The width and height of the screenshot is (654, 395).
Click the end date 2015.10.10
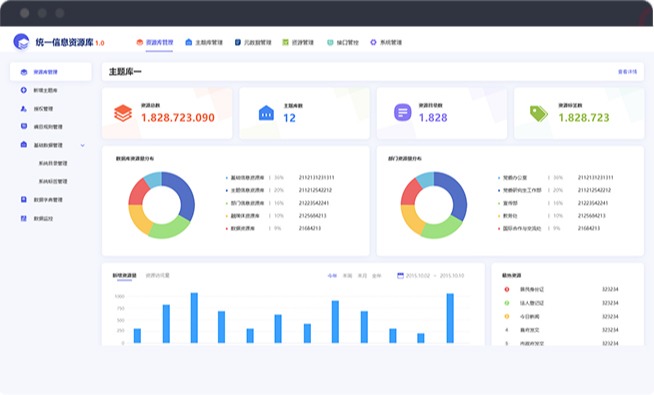[452, 276]
